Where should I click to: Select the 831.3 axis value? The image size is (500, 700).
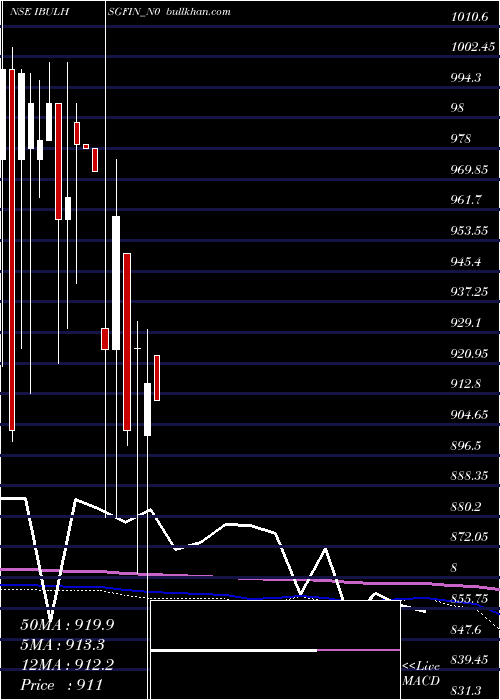(466, 691)
